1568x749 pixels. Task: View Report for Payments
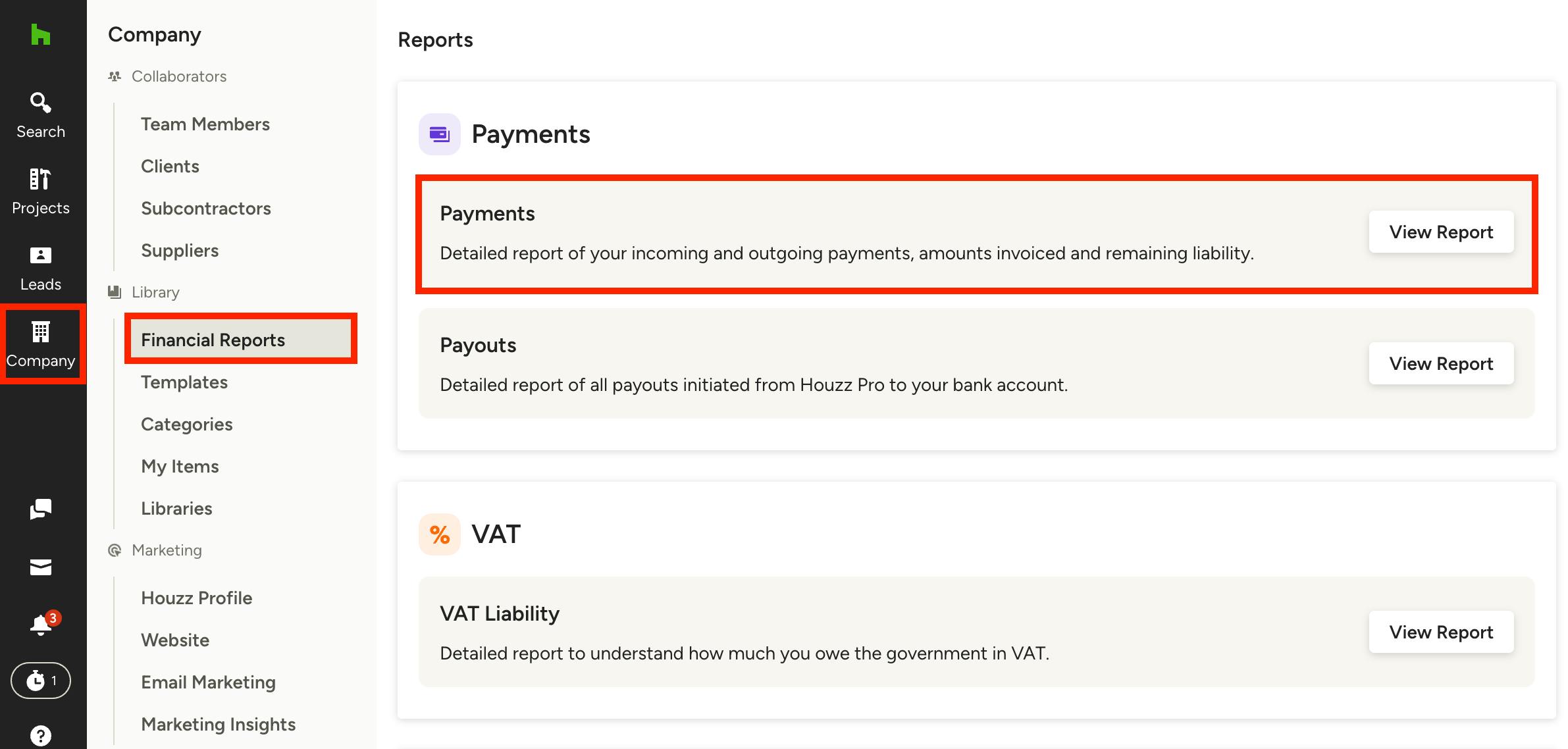[x=1441, y=232]
